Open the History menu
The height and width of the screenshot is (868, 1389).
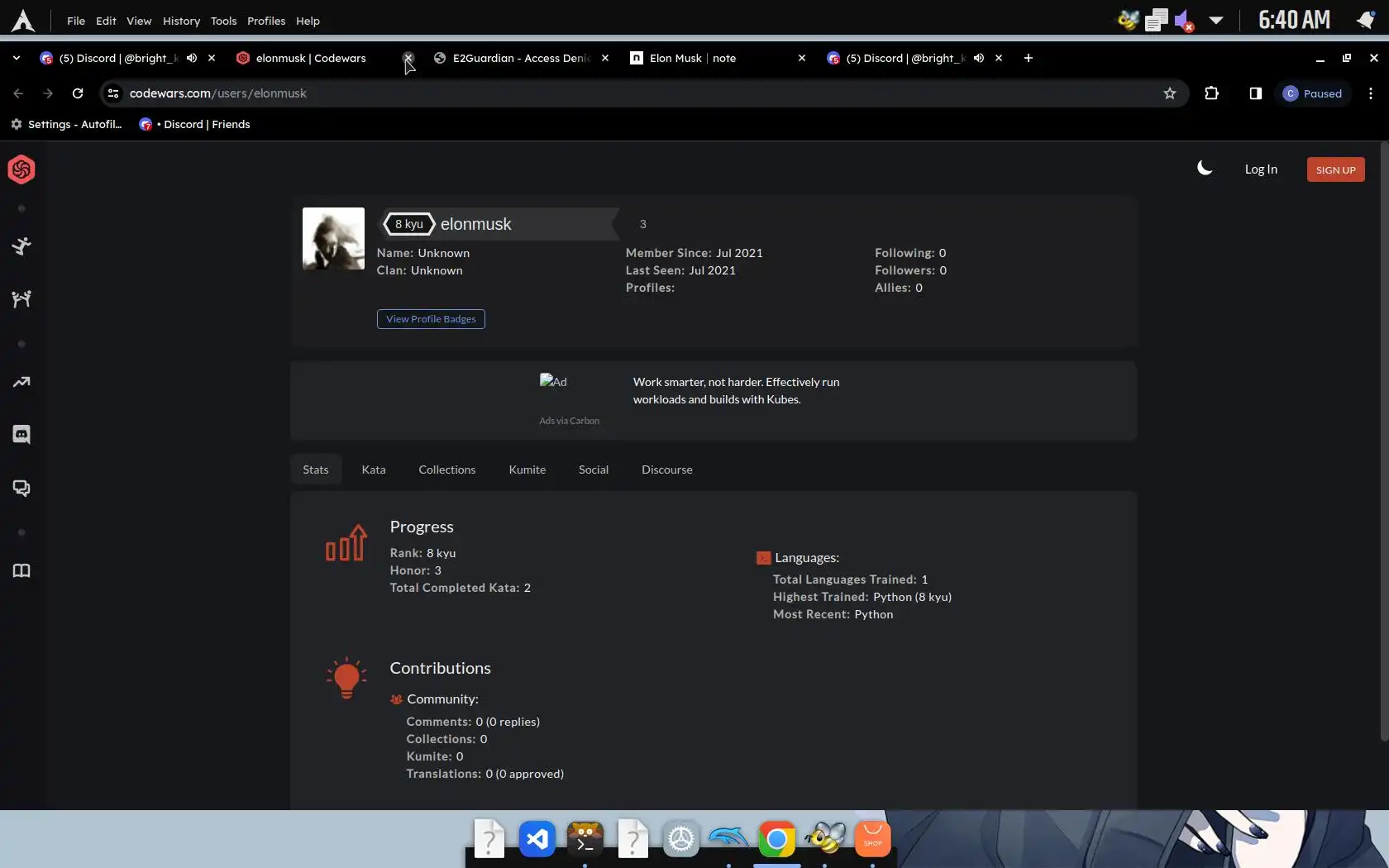coord(181,21)
